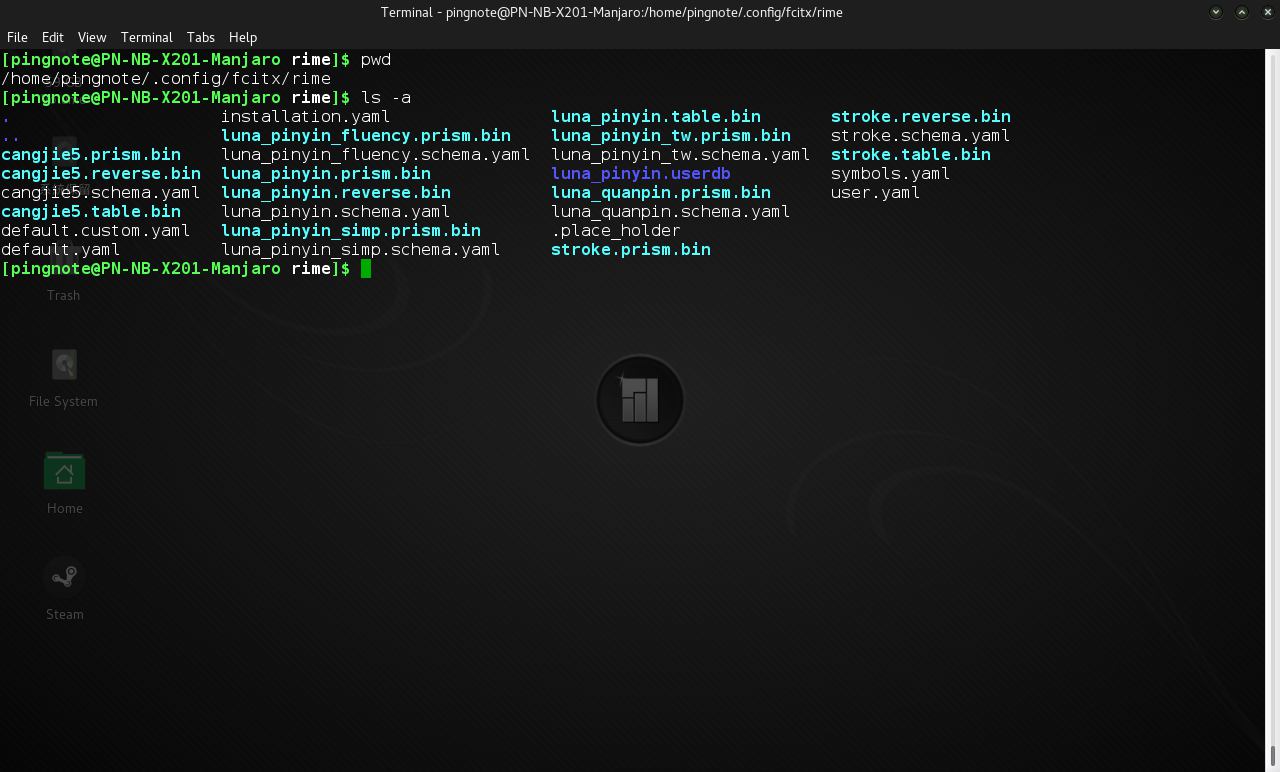The height and width of the screenshot is (772, 1280).
Task: Open the Edit menu
Action: (x=53, y=37)
